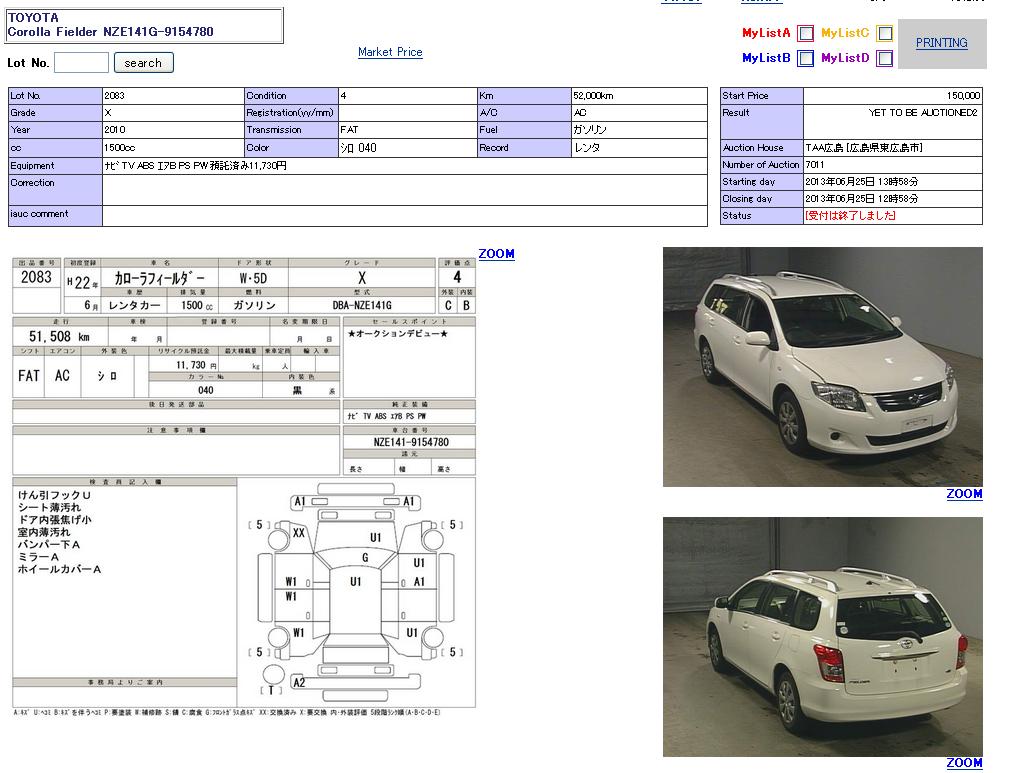Click ZOOM link above the auction sheet

(496, 254)
